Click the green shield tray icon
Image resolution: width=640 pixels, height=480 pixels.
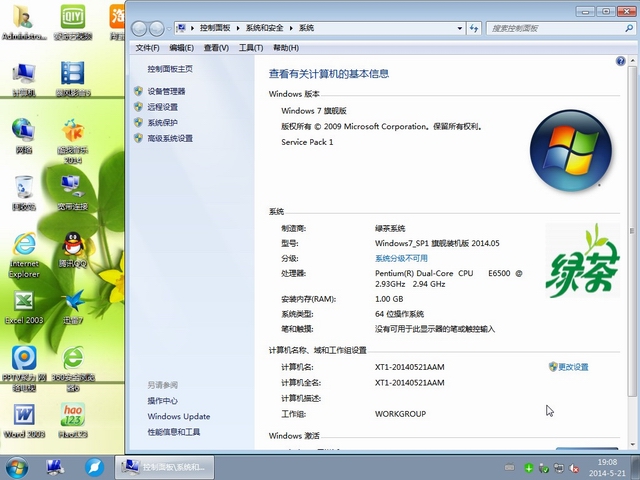[529, 468]
